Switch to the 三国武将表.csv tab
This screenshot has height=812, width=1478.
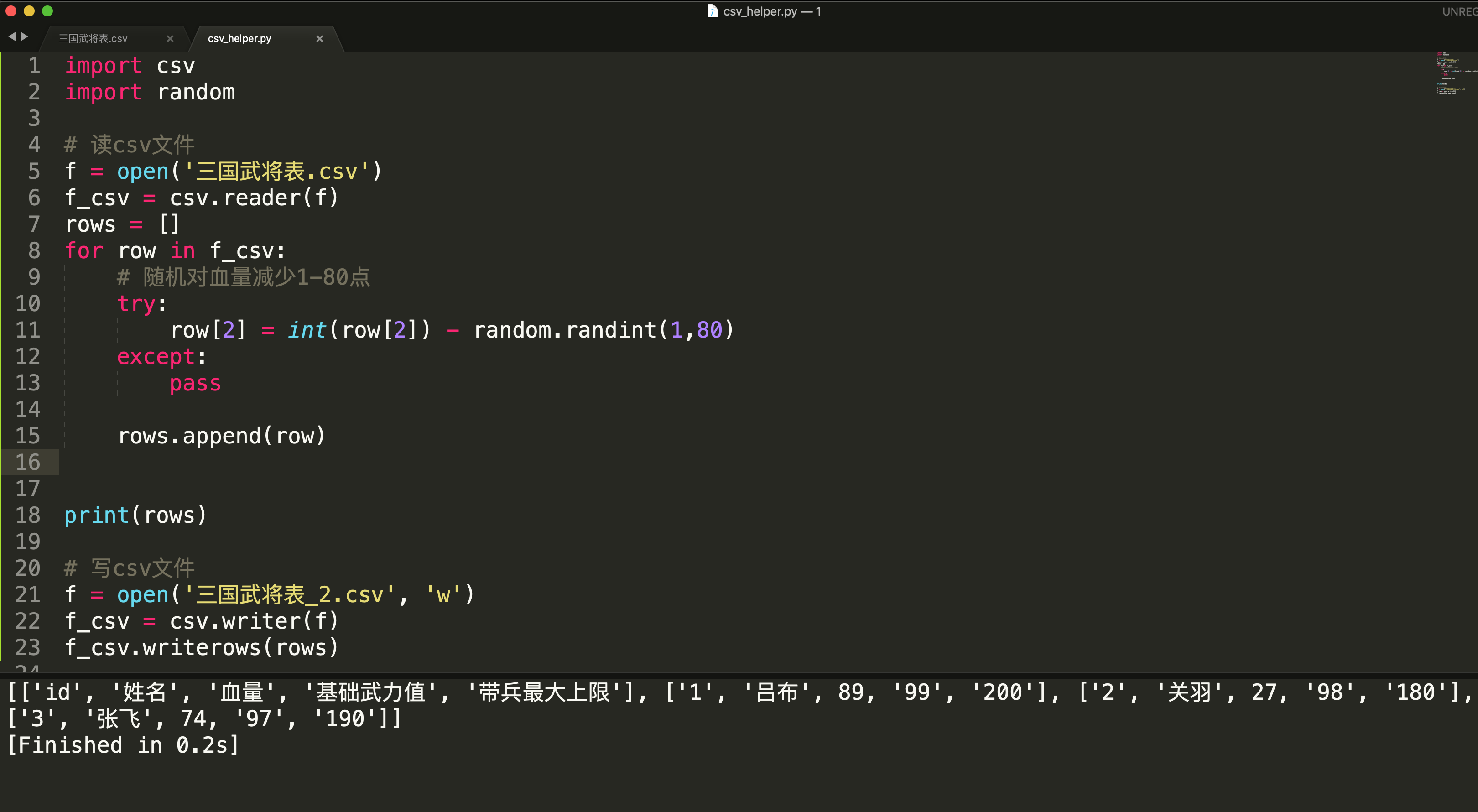[x=94, y=38]
